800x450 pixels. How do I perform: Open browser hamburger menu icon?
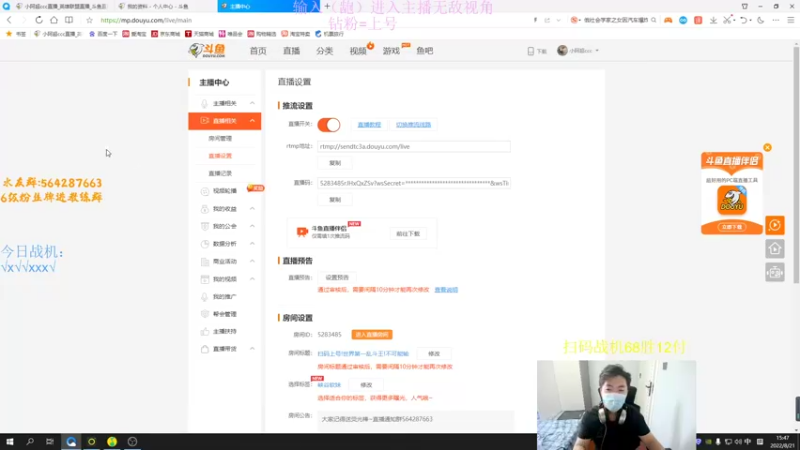tap(791, 20)
